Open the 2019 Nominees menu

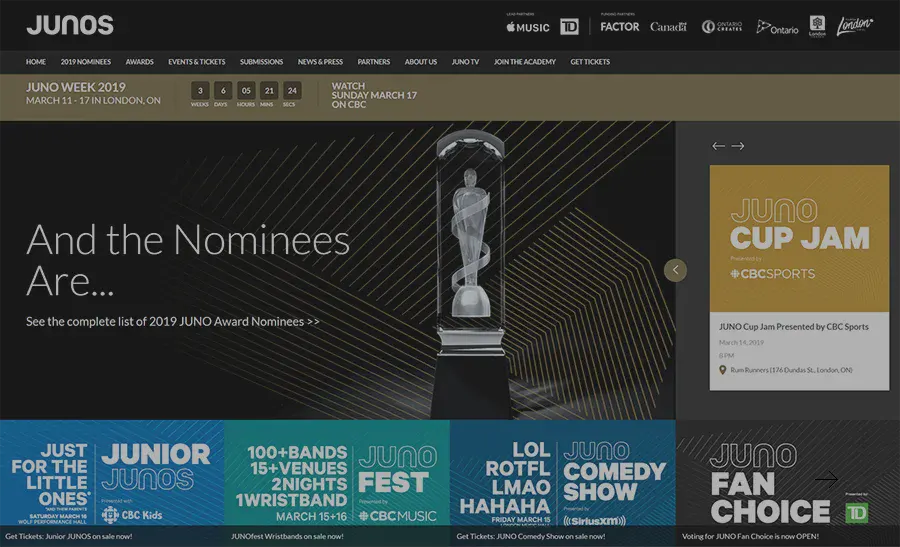click(x=85, y=62)
